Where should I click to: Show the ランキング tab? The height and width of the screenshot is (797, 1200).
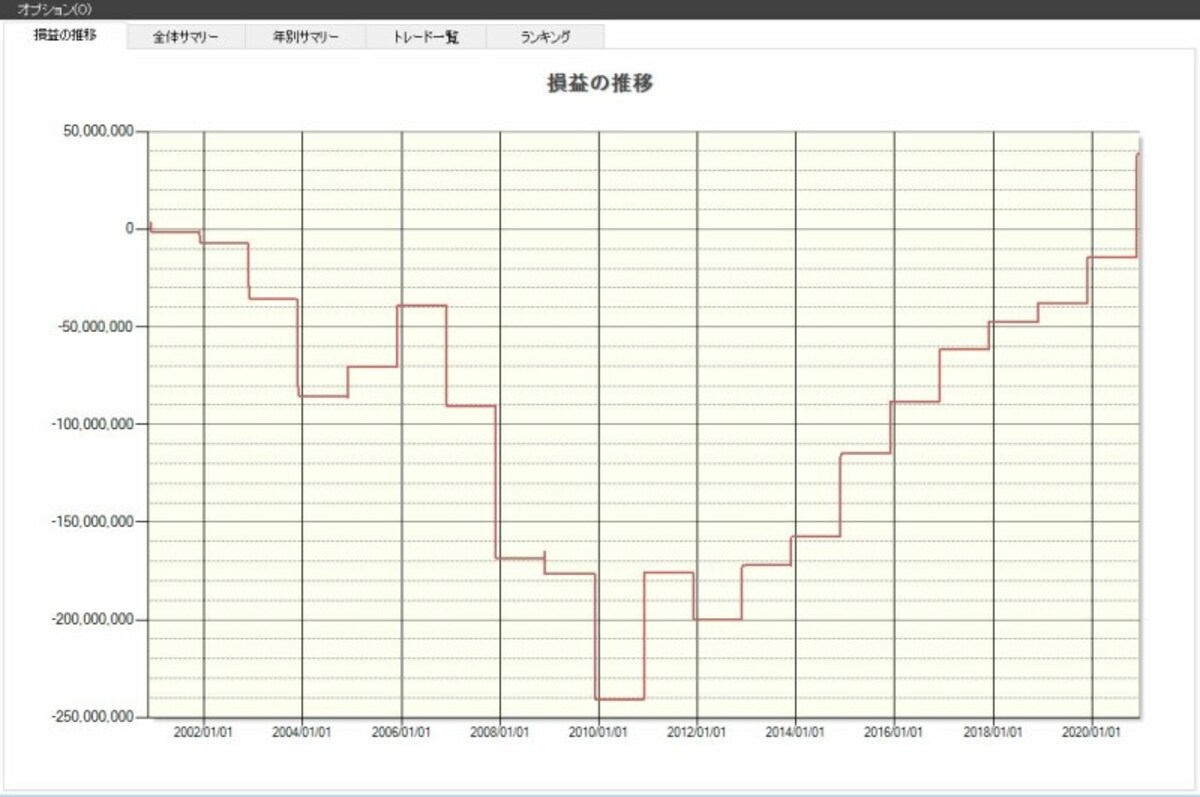point(545,37)
